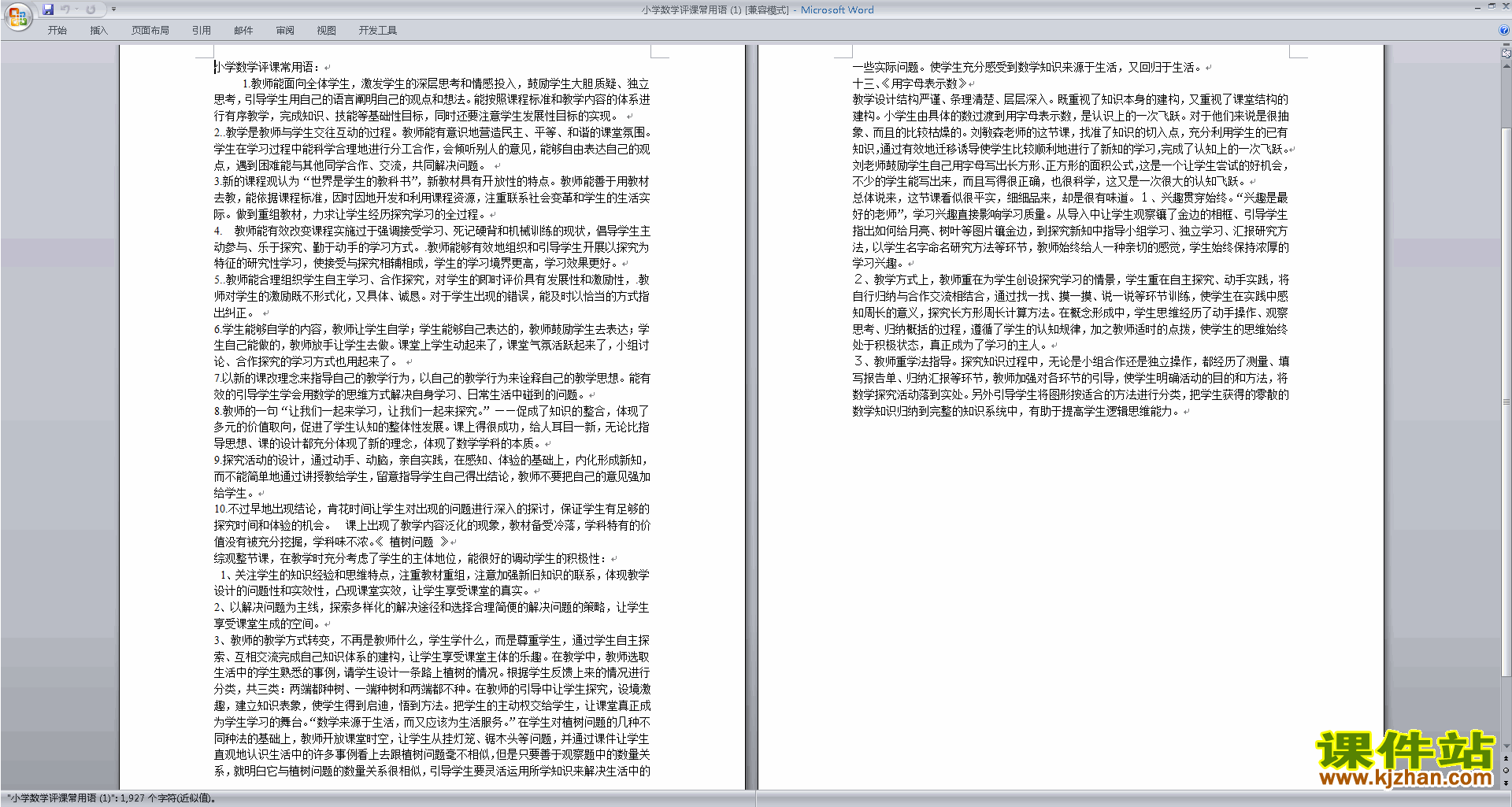Switch to the 引用 tab
Screen dimensions: 1512x807
tap(202, 30)
